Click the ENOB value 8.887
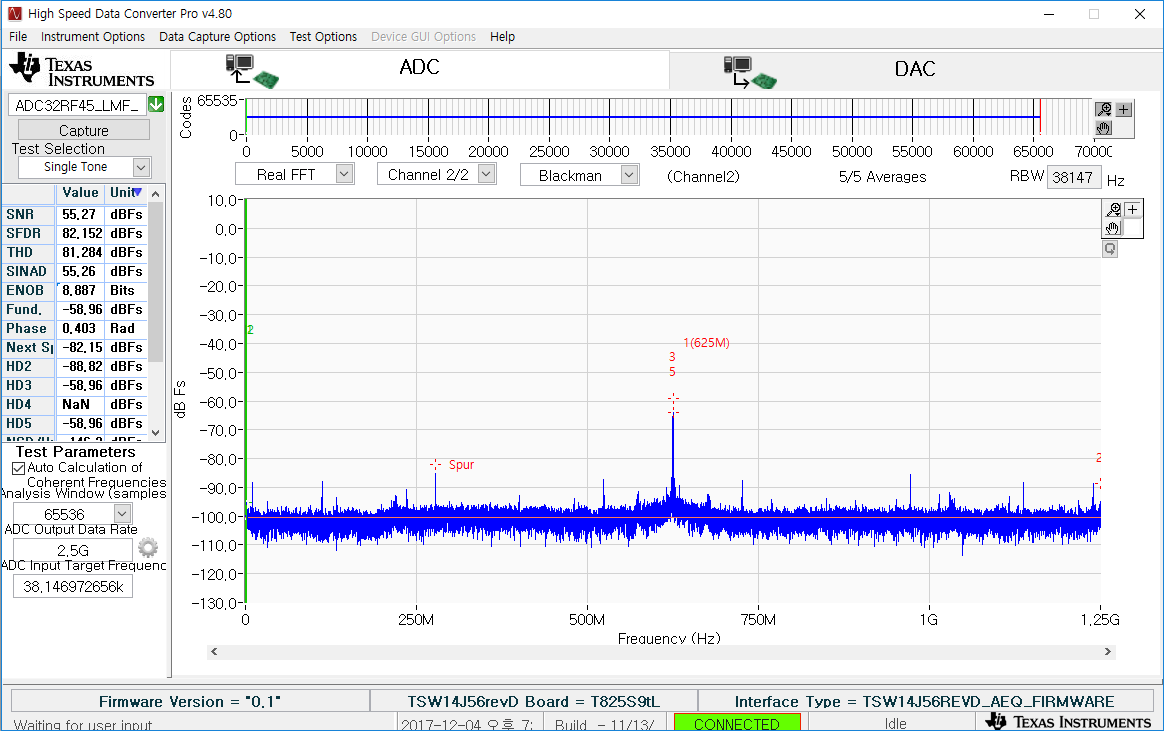 tap(79, 290)
